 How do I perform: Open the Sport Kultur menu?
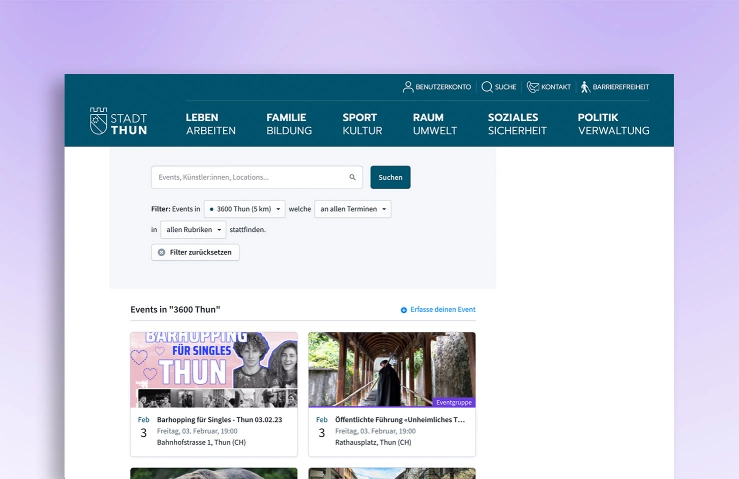(x=362, y=124)
